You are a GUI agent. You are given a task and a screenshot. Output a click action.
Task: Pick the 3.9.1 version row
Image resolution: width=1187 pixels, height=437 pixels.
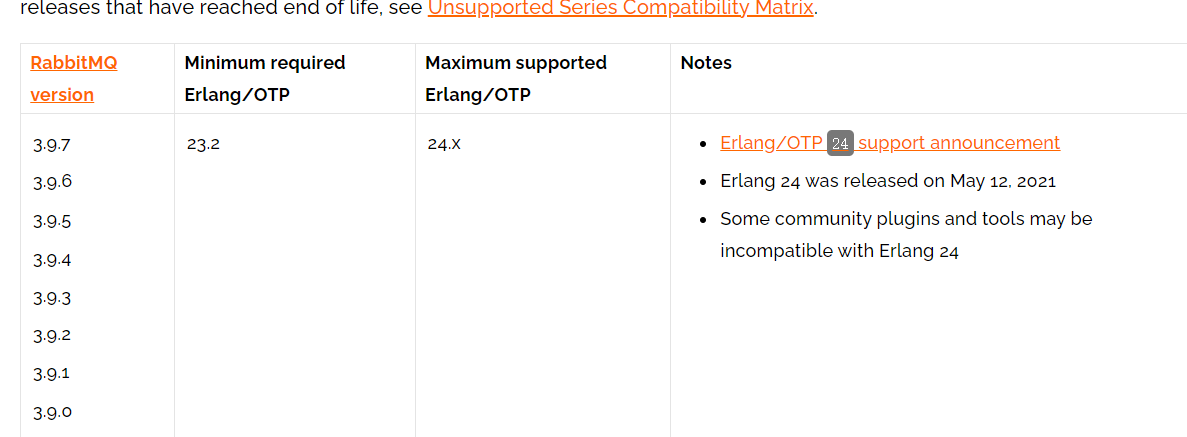52,374
